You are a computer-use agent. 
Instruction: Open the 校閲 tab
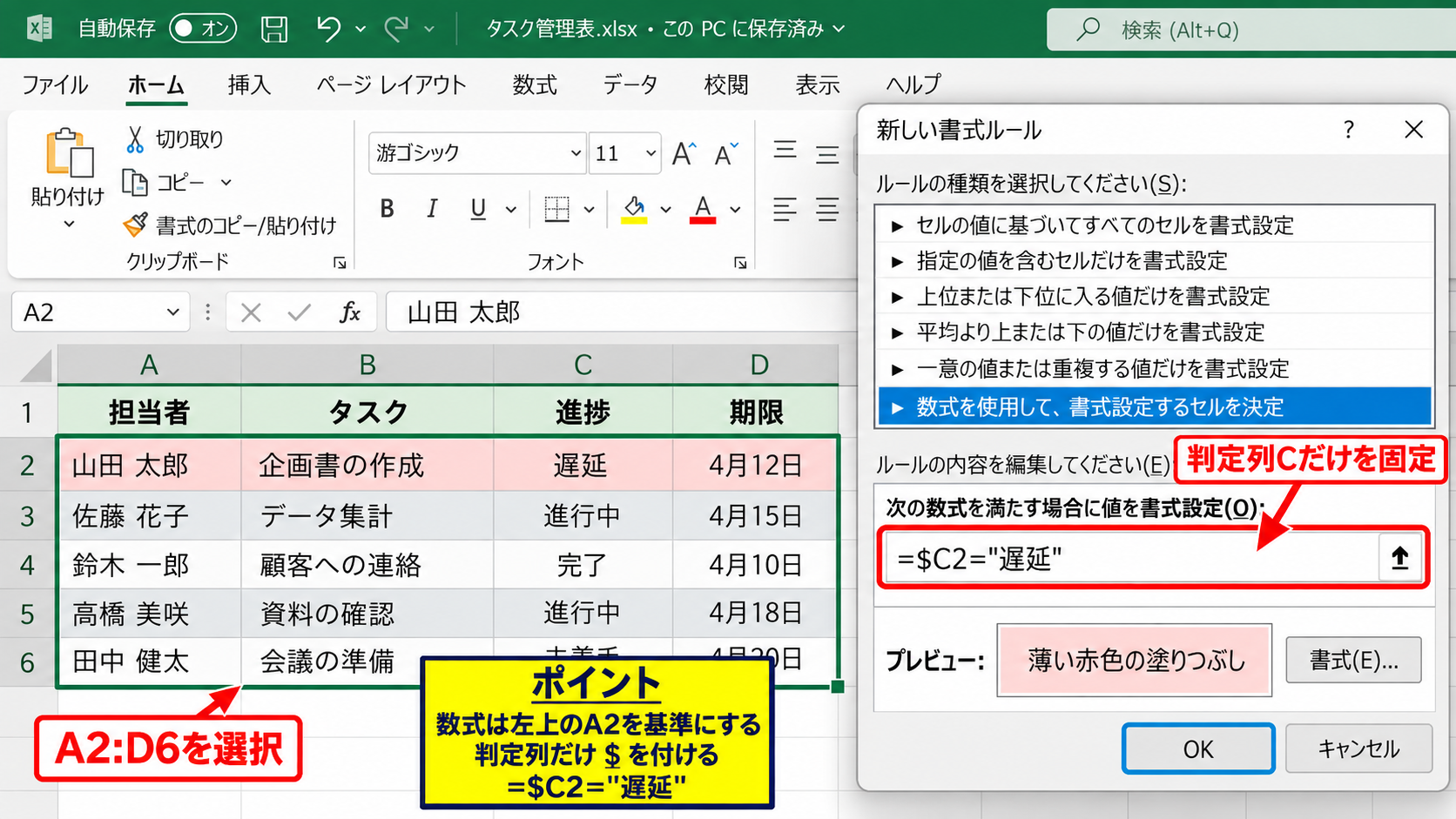point(726,84)
